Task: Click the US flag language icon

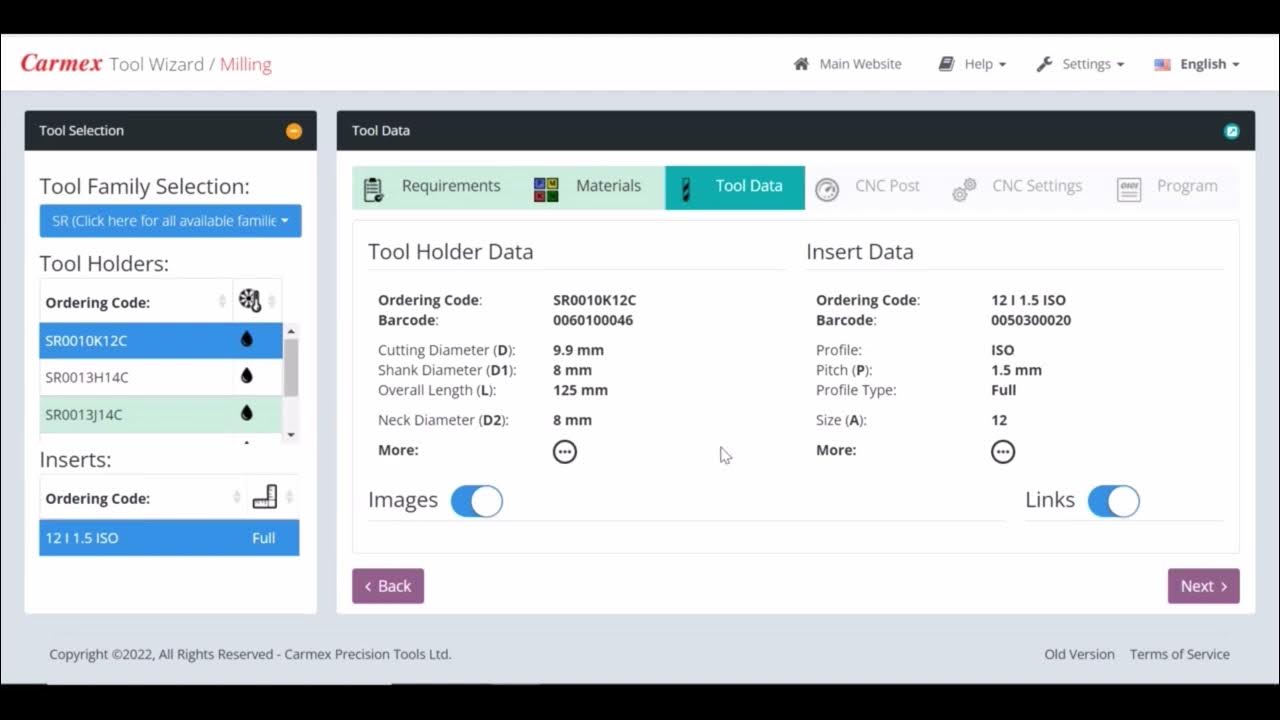Action: (x=1162, y=64)
